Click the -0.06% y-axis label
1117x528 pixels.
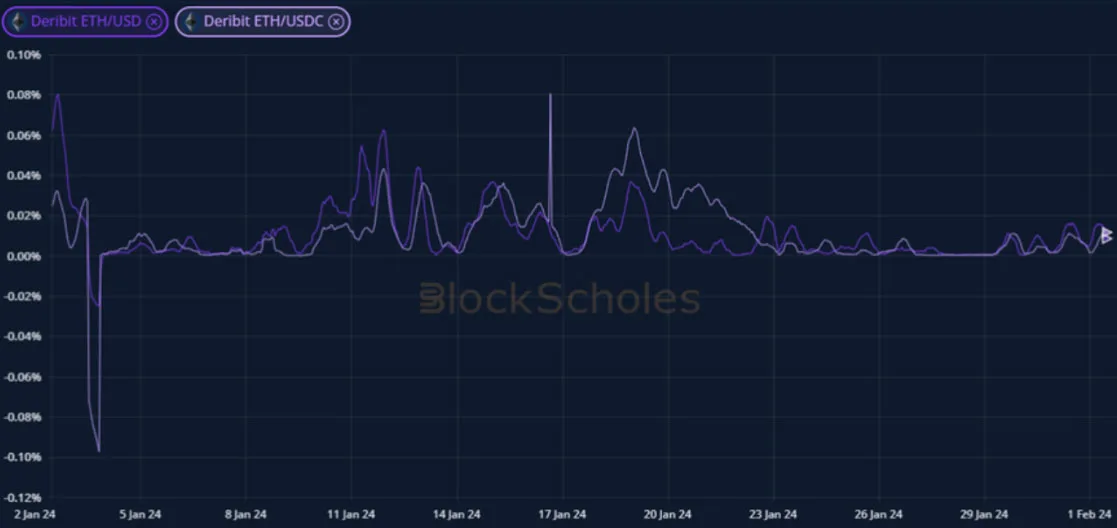[23, 377]
